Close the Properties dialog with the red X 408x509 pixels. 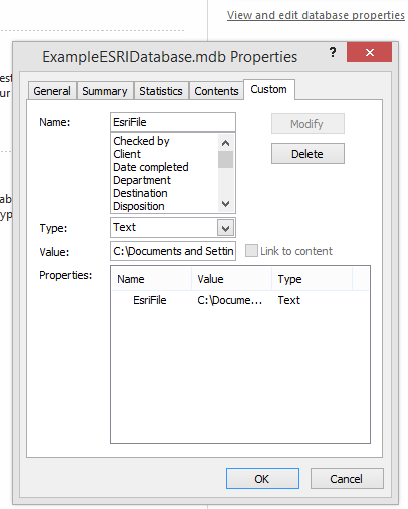point(369,52)
